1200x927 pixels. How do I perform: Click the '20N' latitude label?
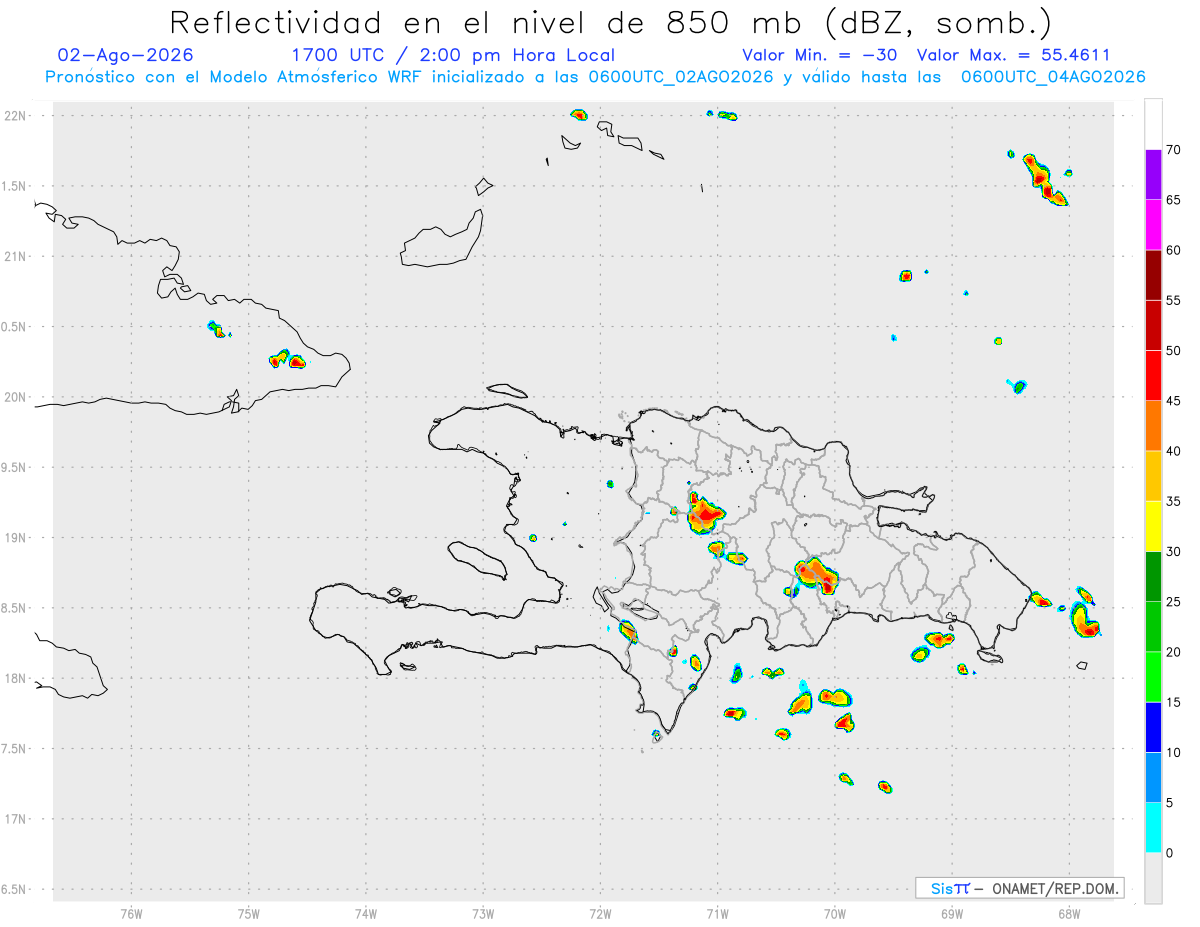(x=16, y=397)
